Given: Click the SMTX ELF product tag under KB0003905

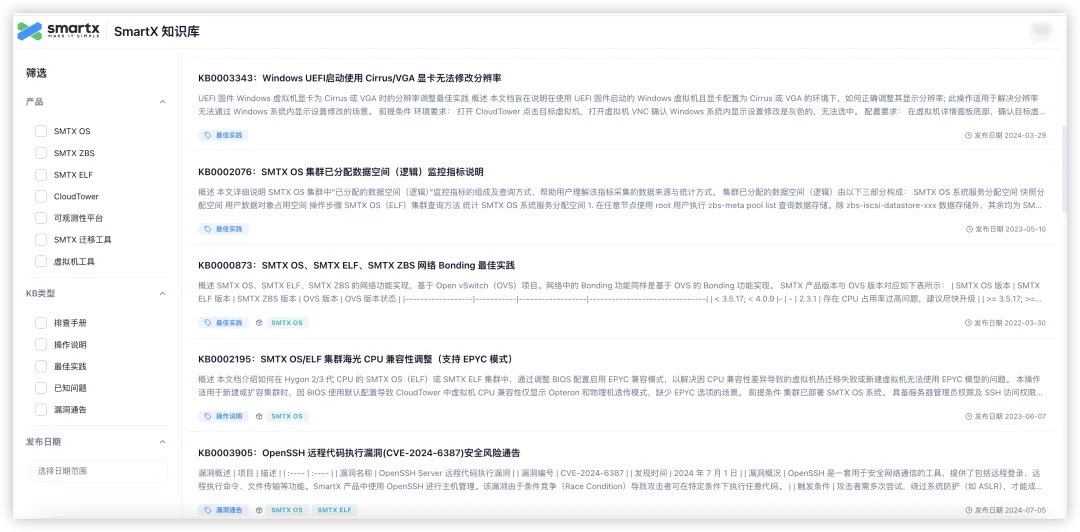Looking at the screenshot, I should click(x=336, y=510).
